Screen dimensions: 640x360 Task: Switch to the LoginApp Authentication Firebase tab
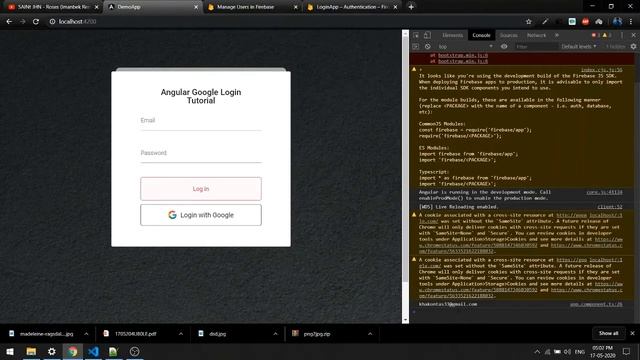click(352, 7)
